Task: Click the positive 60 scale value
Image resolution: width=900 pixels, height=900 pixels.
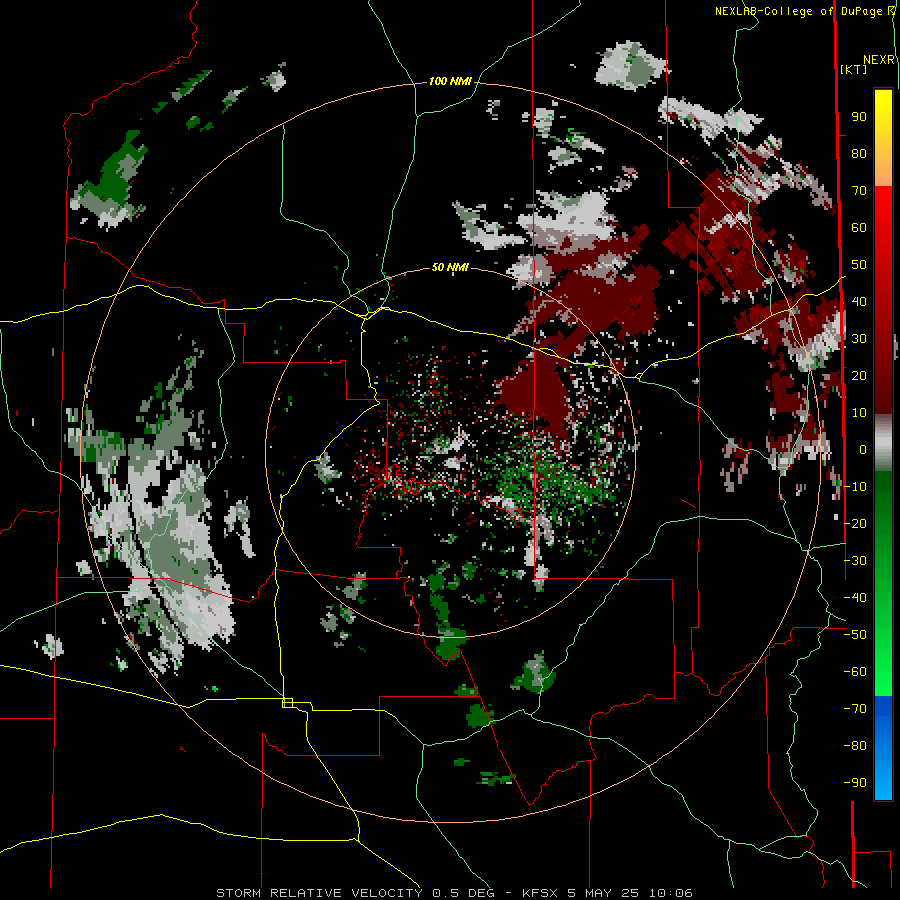Action: (859, 228)
